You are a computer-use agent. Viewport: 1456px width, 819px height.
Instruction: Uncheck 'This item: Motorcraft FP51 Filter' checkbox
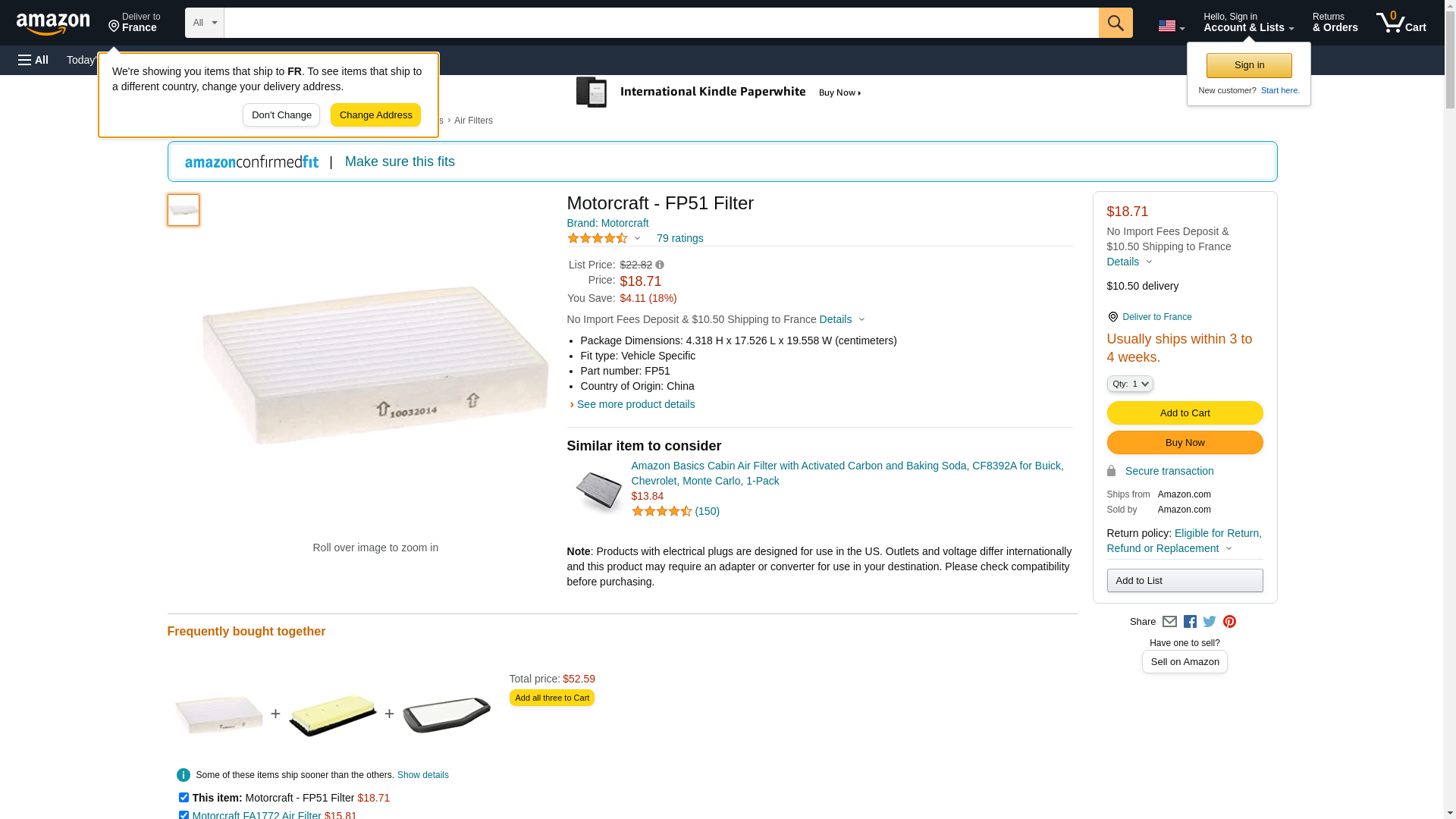tap(184, 797)
